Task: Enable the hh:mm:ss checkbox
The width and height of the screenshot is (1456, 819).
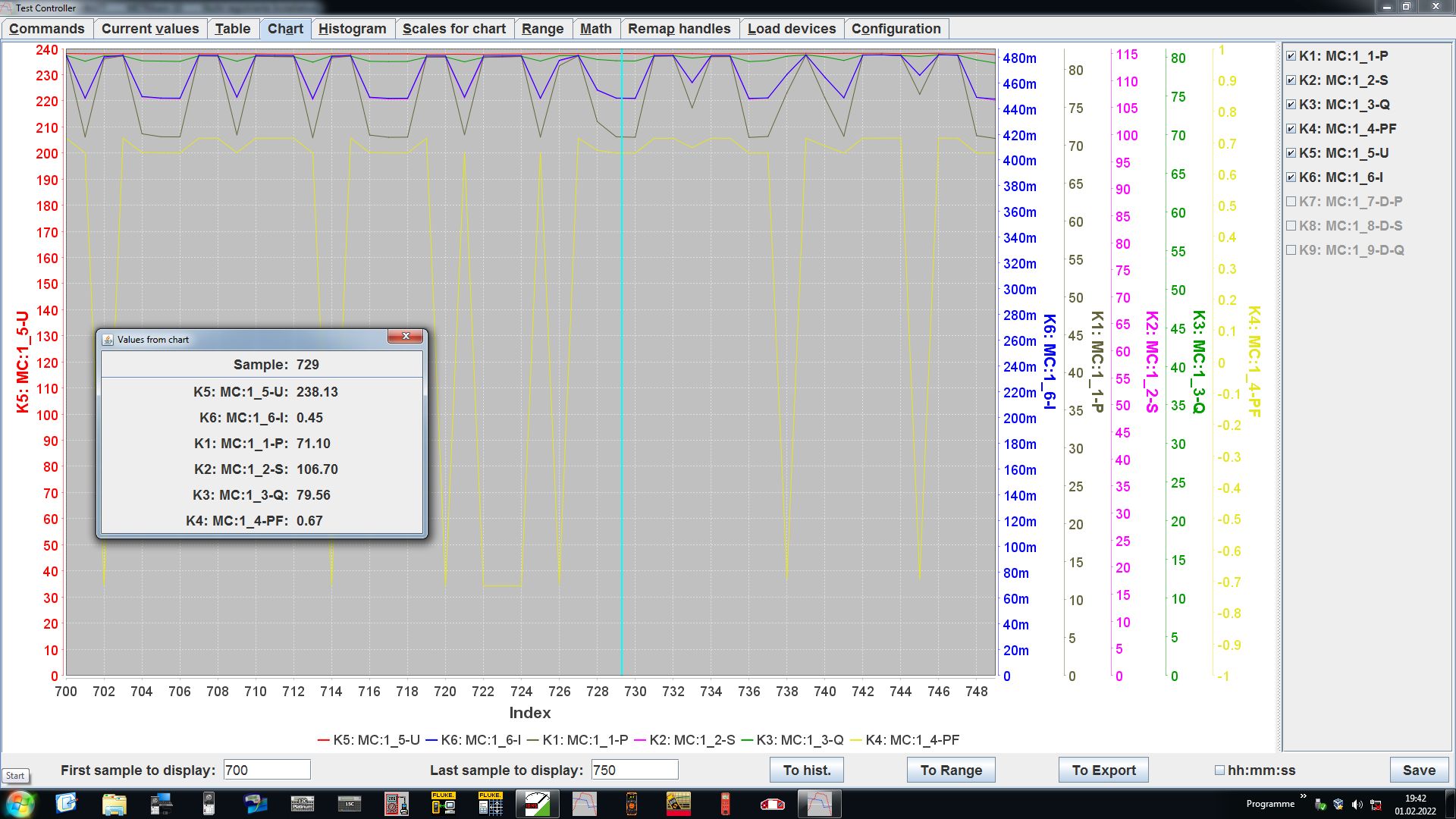Action: click(x=1219, y=770)
